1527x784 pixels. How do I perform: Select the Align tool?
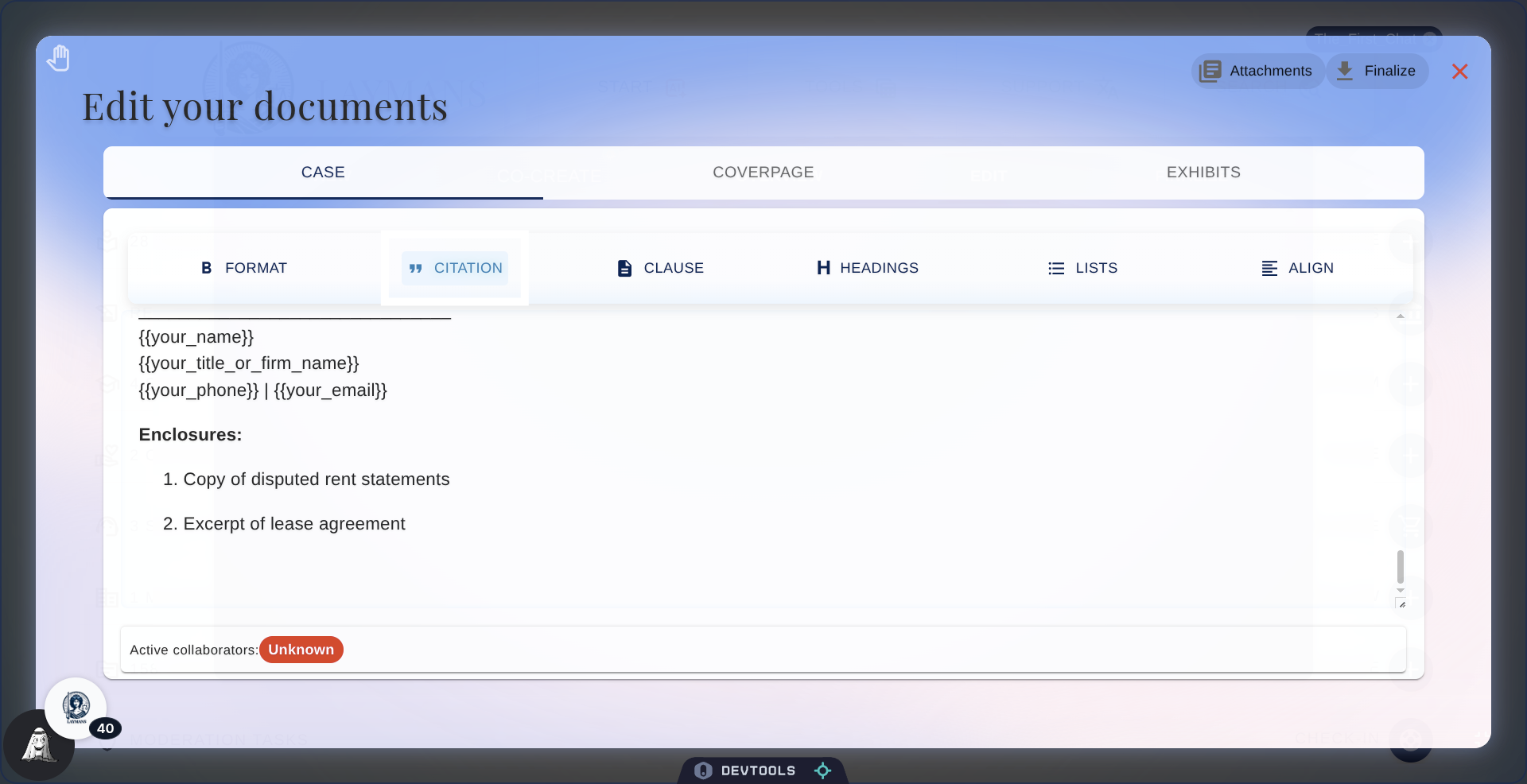[x=1297, y=268]
